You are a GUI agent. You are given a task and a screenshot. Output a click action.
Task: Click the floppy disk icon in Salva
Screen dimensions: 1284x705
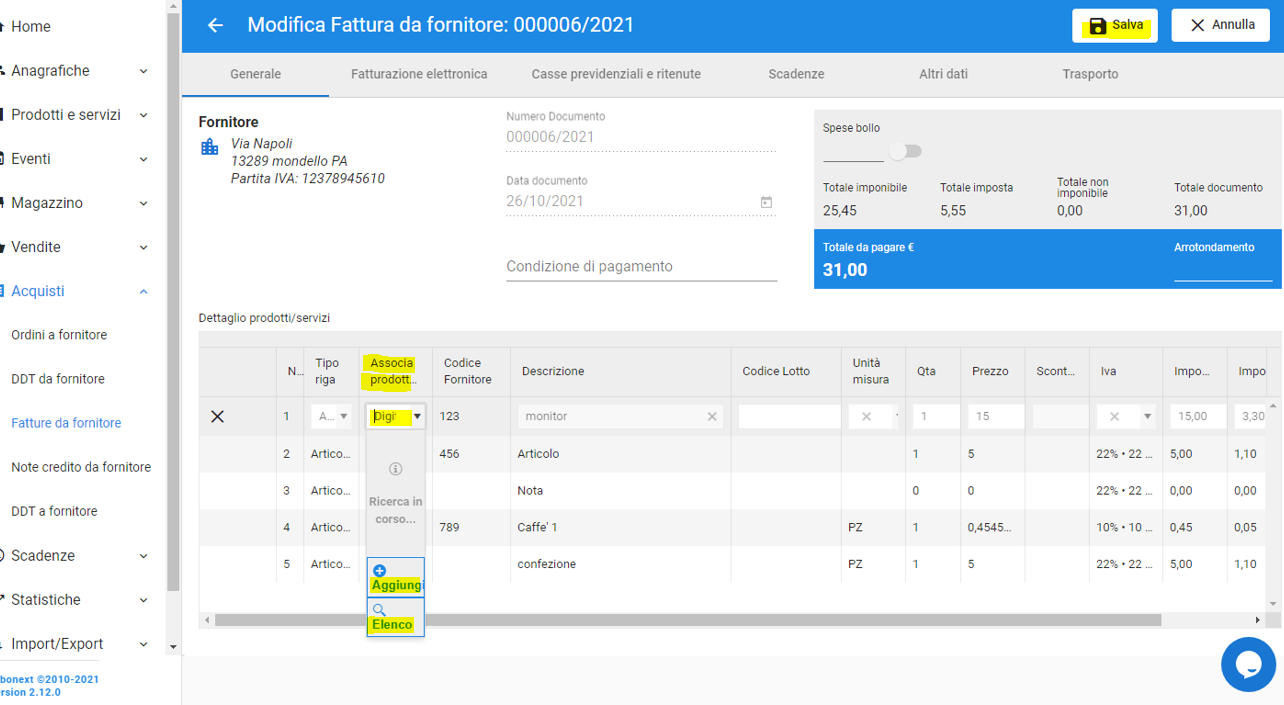pos(1097,26)
